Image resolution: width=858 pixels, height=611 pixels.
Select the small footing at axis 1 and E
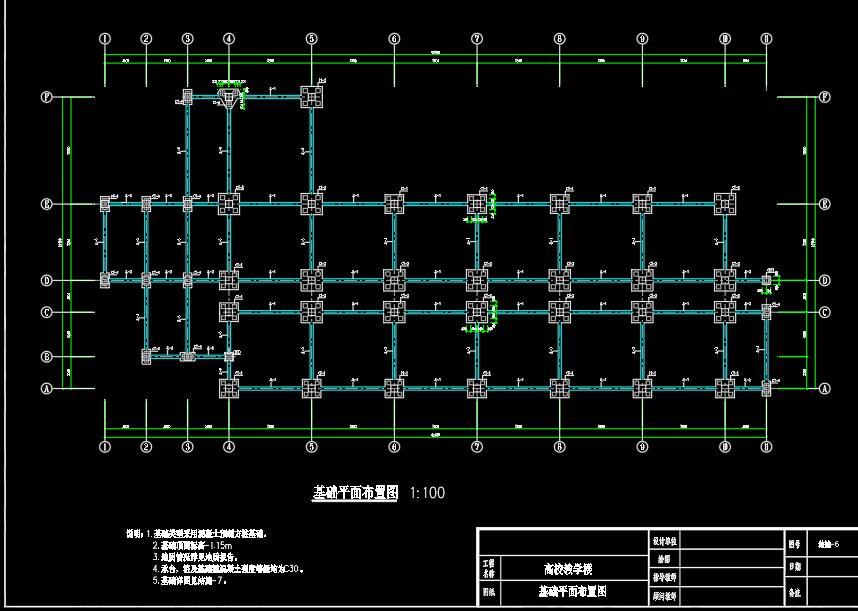pos(105,204)
